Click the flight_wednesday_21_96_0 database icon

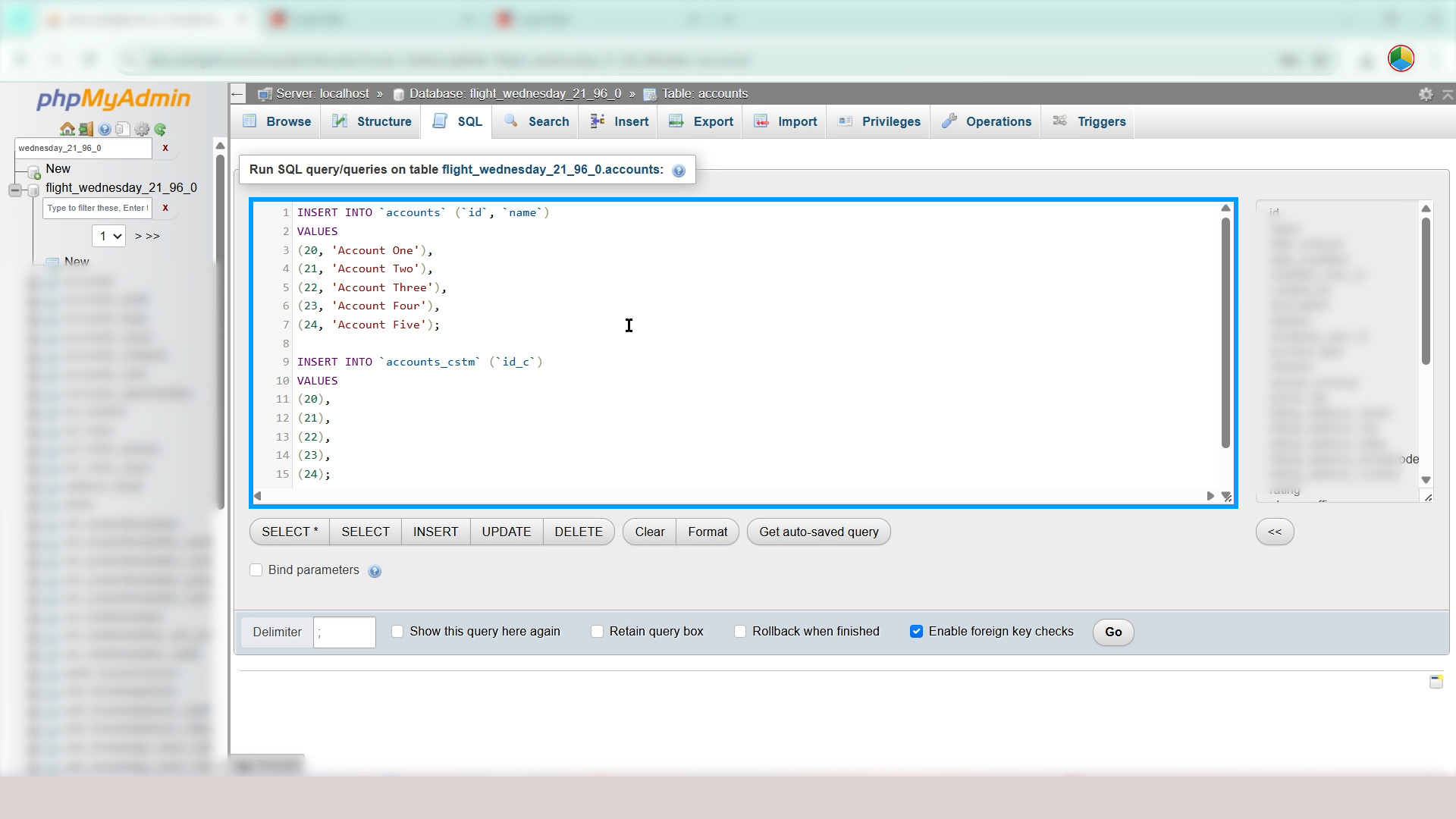pyautogui.click(x=33, y=189)
